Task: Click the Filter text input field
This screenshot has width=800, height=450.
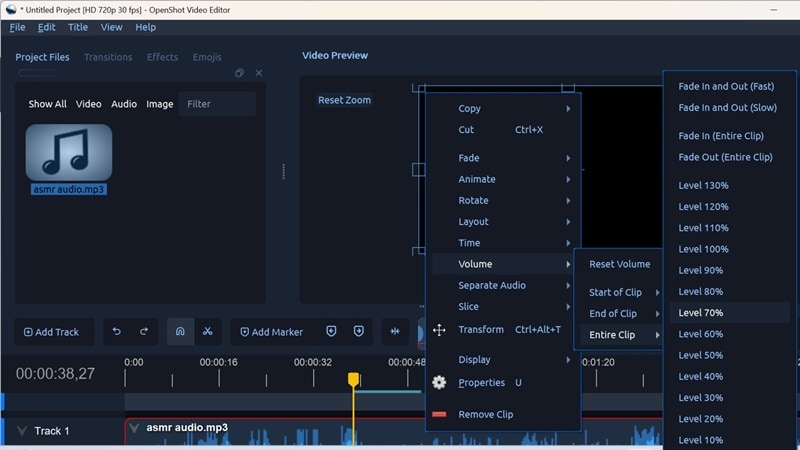Action: [x=217, y=104]
